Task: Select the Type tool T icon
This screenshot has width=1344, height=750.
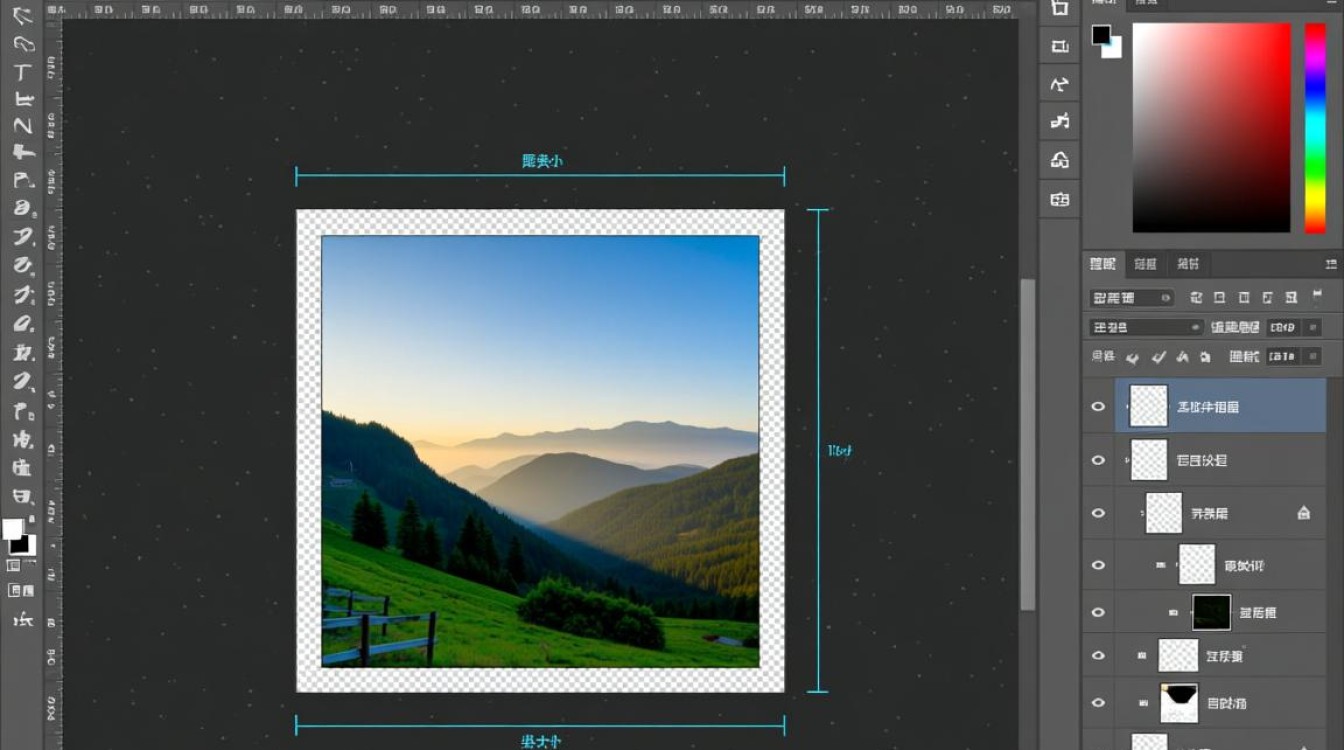Action: tap(22, 72)
